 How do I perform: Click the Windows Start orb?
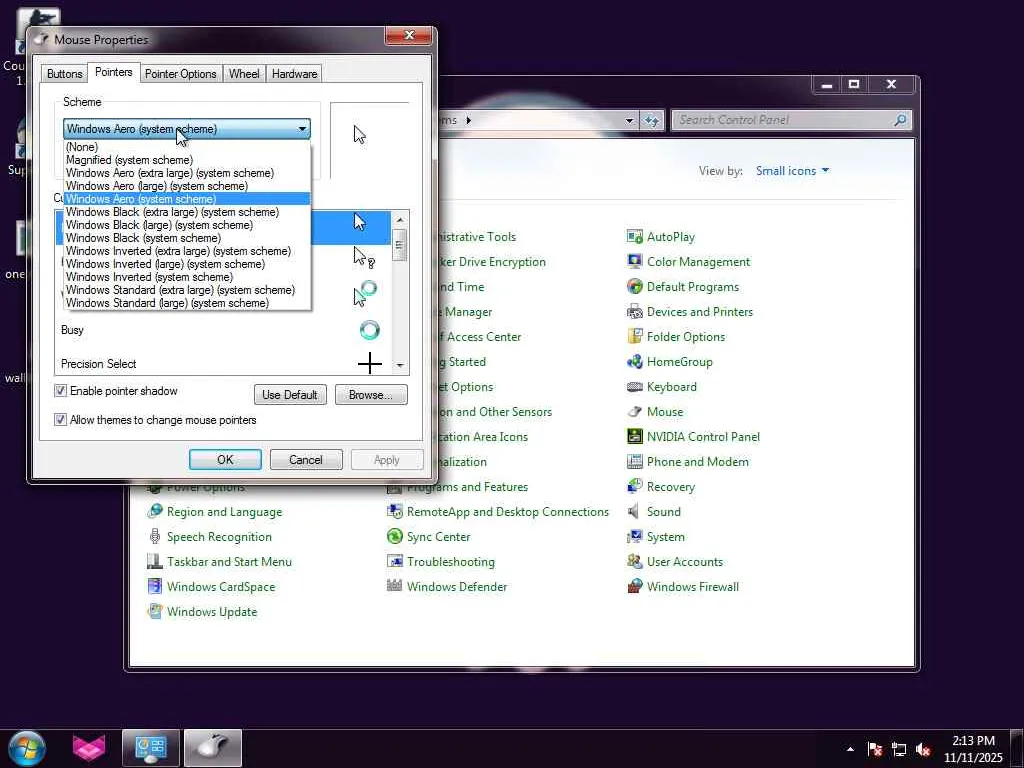(27, 748)
